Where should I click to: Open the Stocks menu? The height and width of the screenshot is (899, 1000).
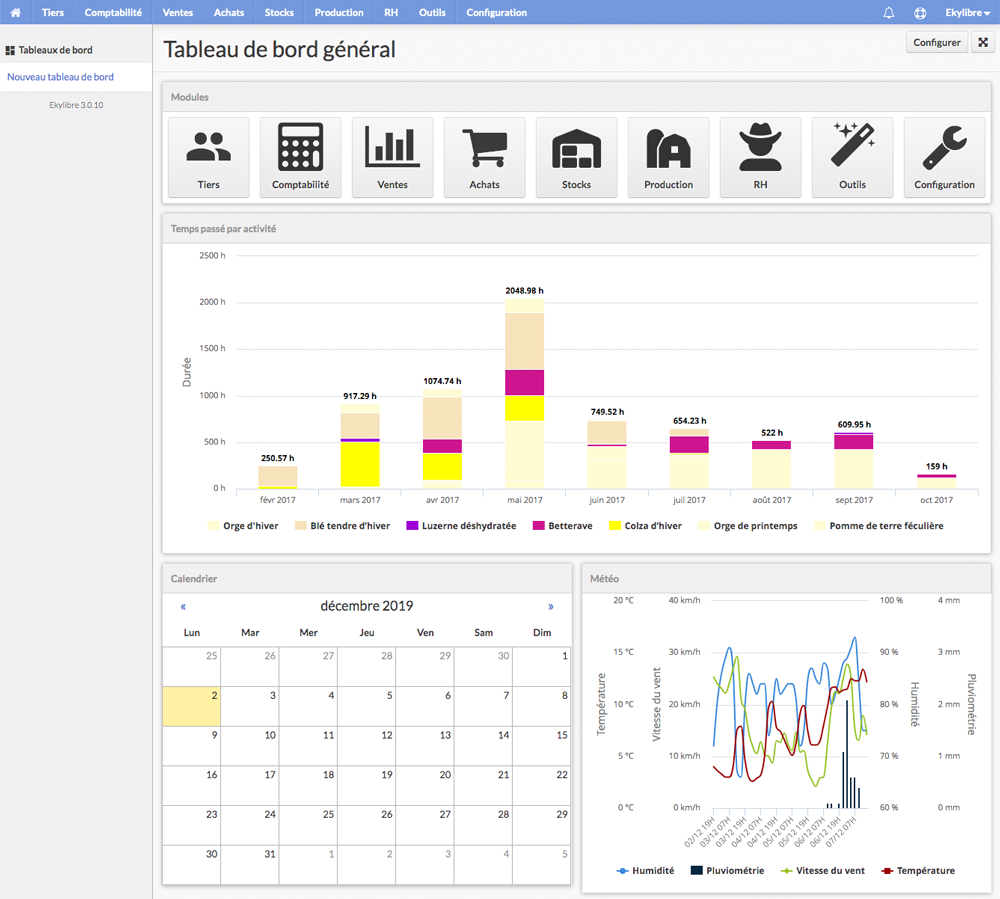click(279, 12)
